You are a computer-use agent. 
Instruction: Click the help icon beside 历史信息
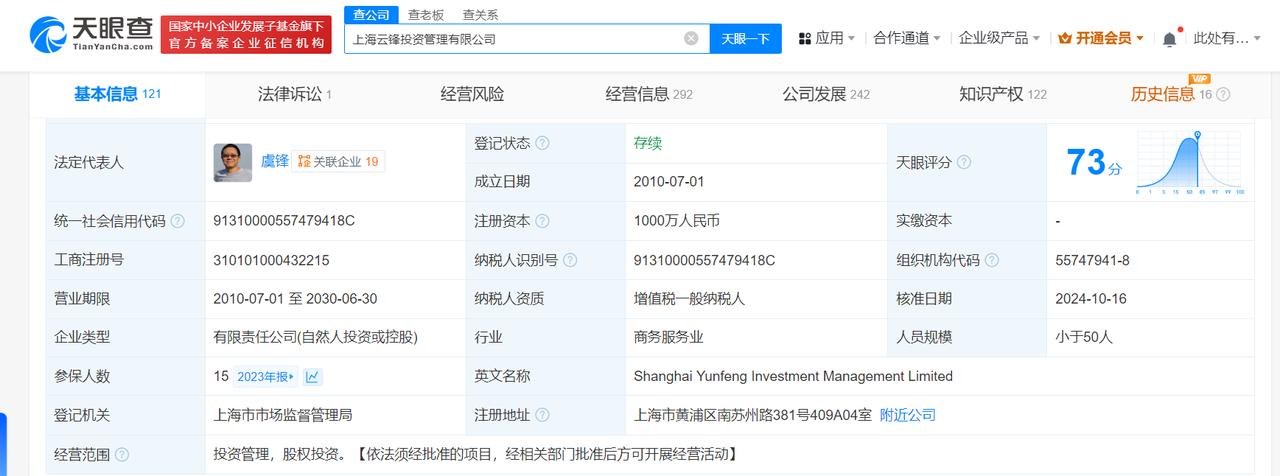coord(1223,95)
